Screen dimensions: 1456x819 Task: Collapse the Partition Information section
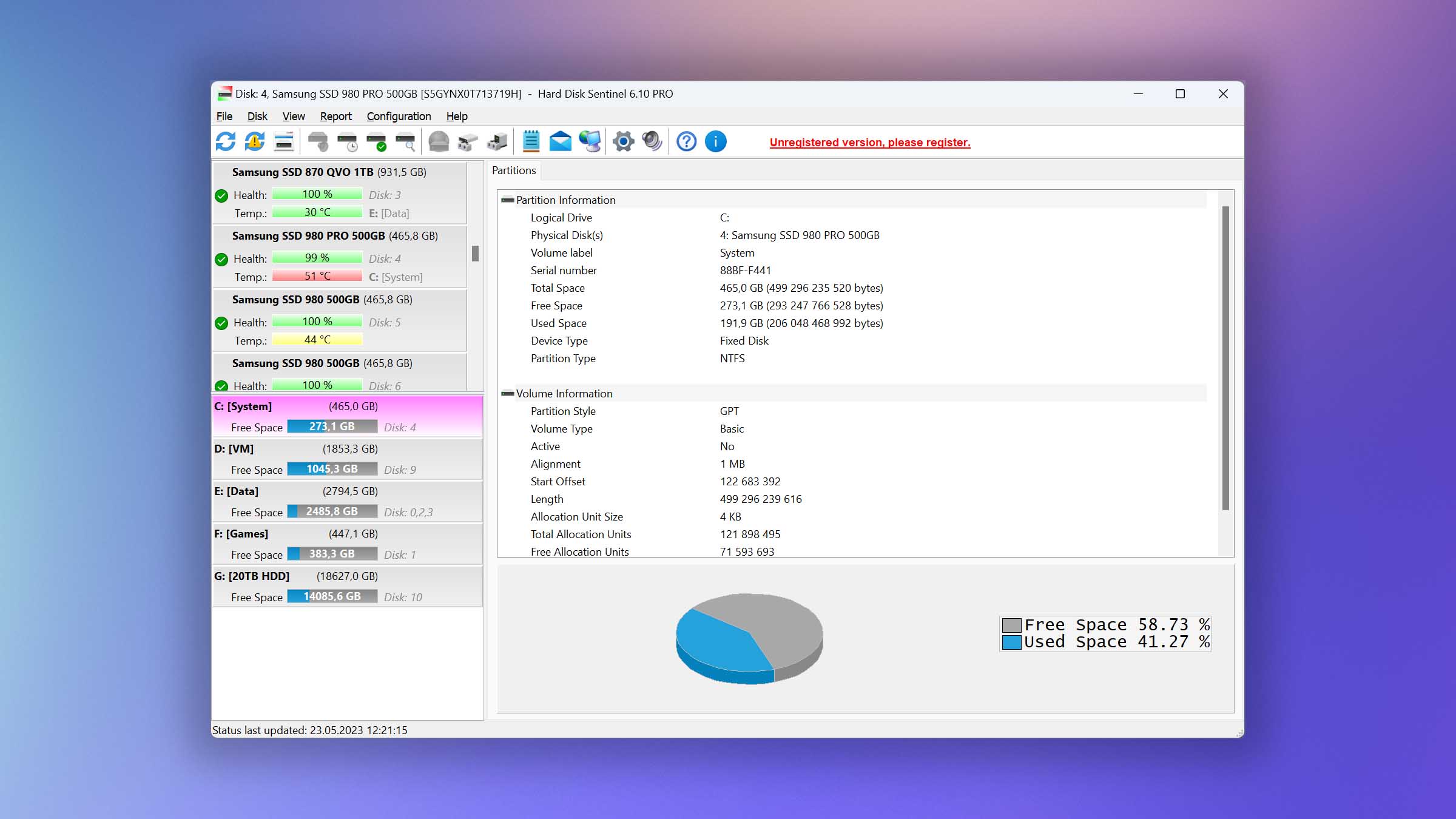[508, 200]
